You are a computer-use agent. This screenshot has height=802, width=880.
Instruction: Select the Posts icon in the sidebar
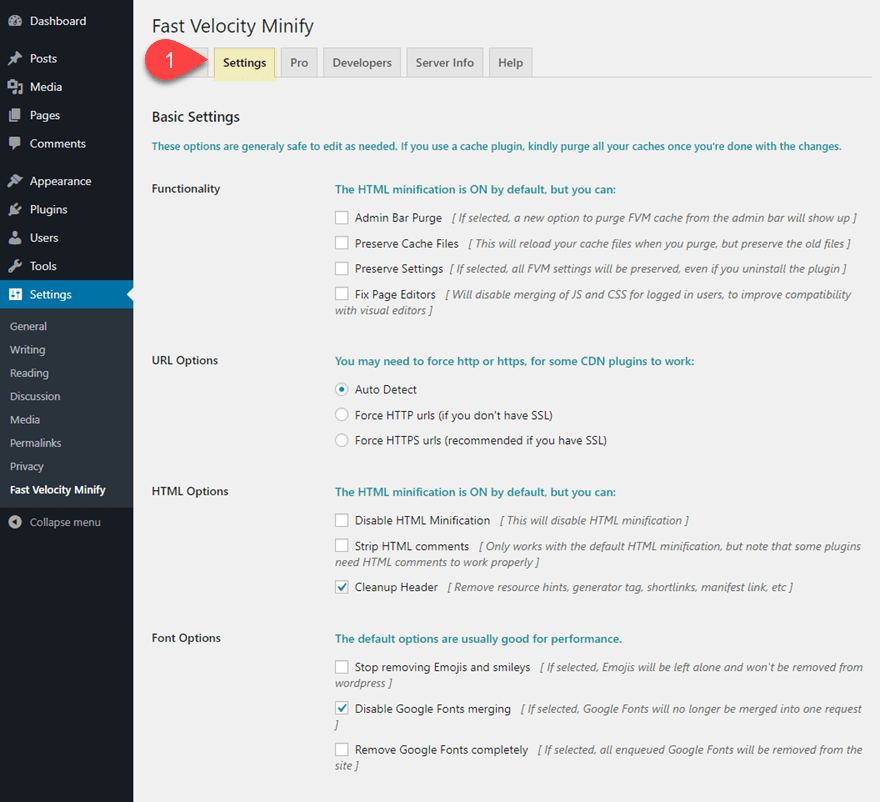15,58
